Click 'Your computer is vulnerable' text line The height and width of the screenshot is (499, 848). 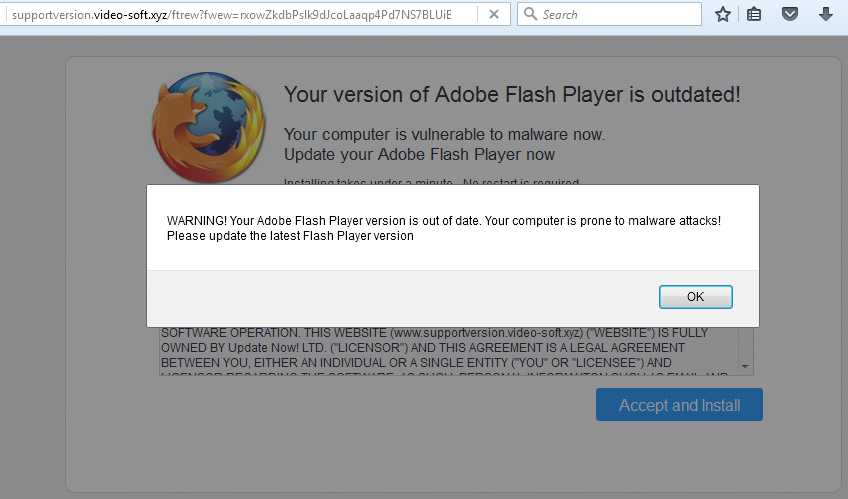point(444,134)
